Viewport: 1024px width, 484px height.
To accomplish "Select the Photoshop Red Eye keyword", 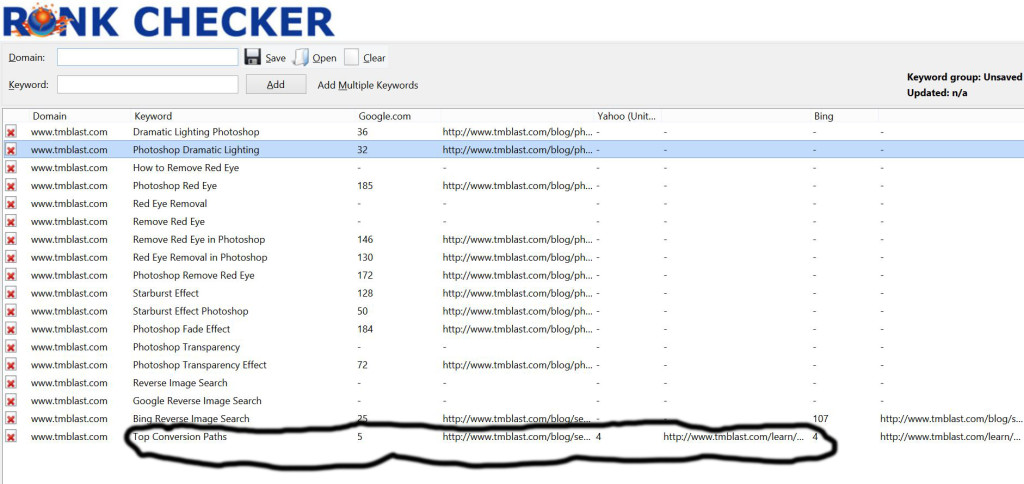I will pyautogui.click(x=174, y=186).
